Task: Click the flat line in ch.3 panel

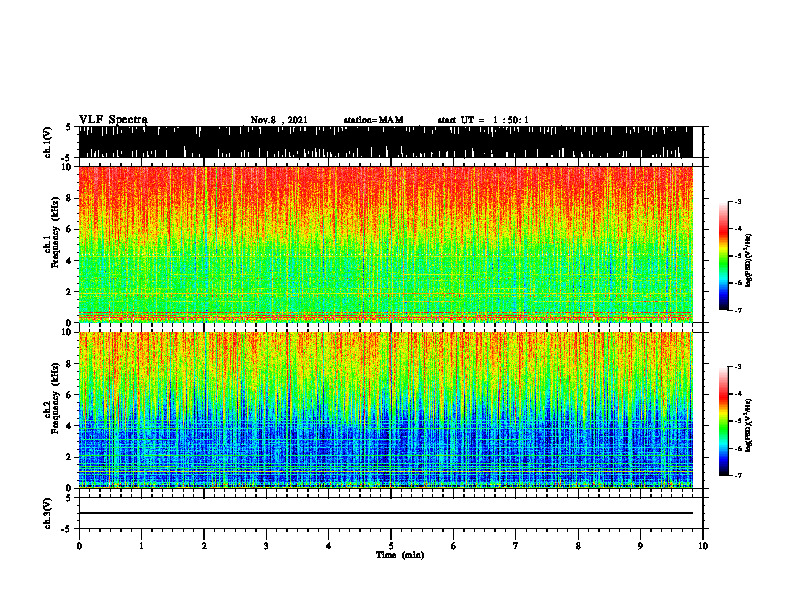Action: point(386,513)
